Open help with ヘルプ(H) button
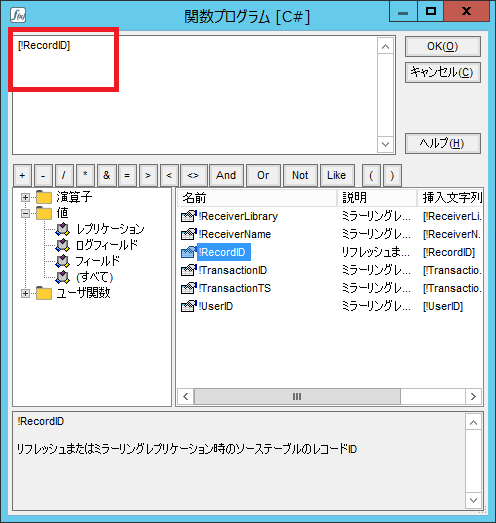This screenshot has width=496, height=523. coord(443,143)
